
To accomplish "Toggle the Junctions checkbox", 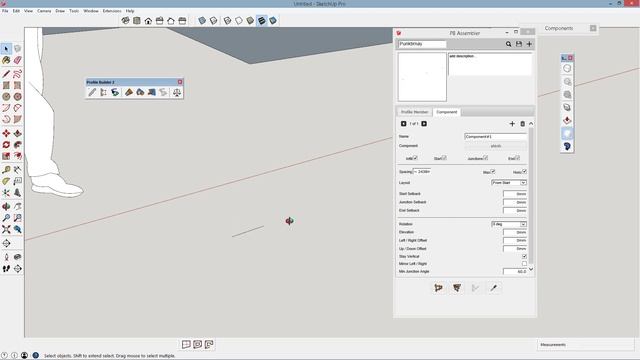I will coord(486,158).
